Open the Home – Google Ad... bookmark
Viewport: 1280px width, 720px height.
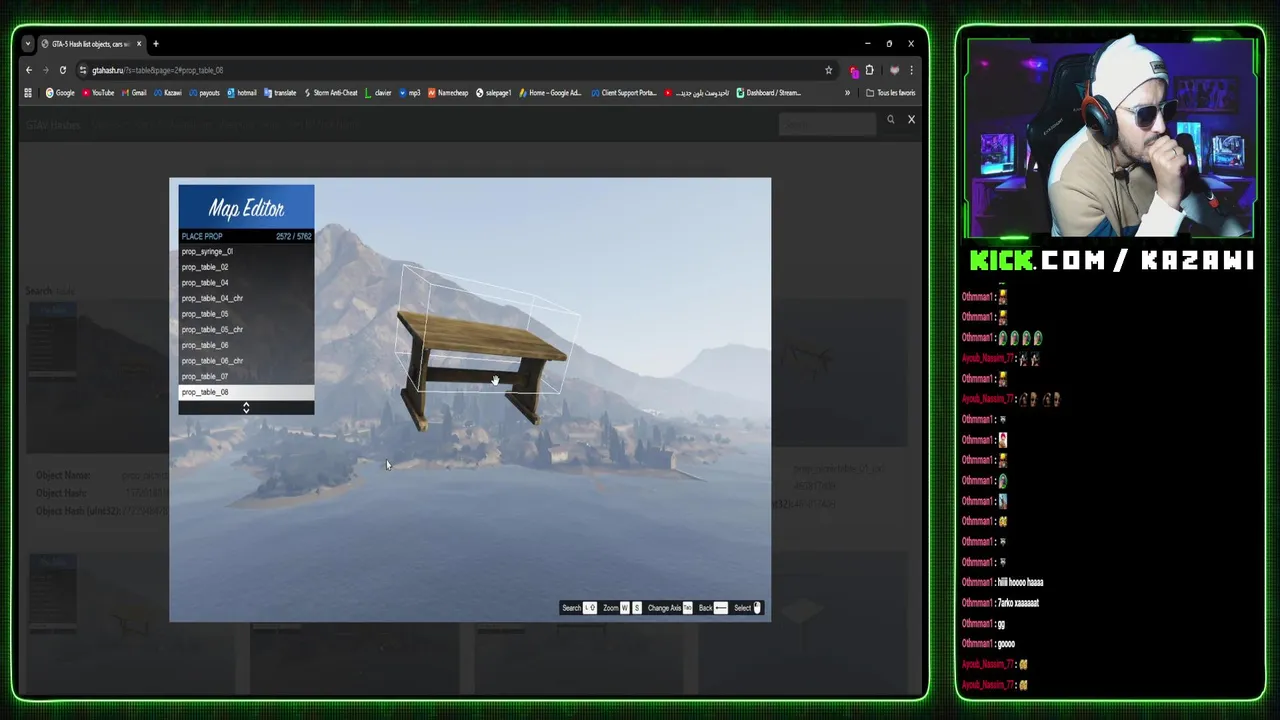[550, 93]
